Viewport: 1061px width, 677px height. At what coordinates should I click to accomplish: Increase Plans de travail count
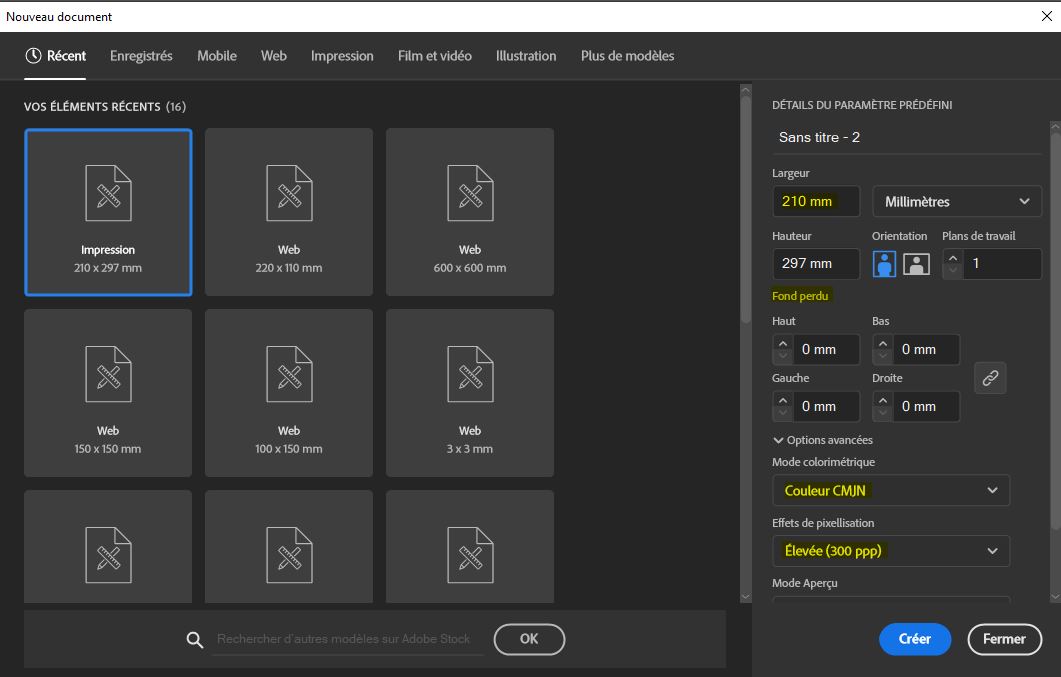[x=953, y=258]
